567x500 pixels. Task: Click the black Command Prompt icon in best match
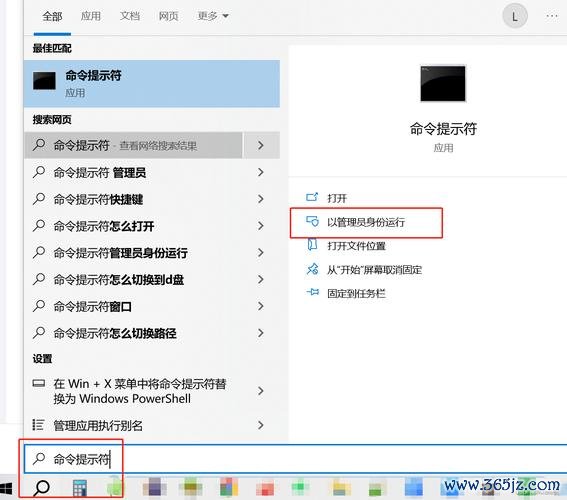(x=44, y=80)
